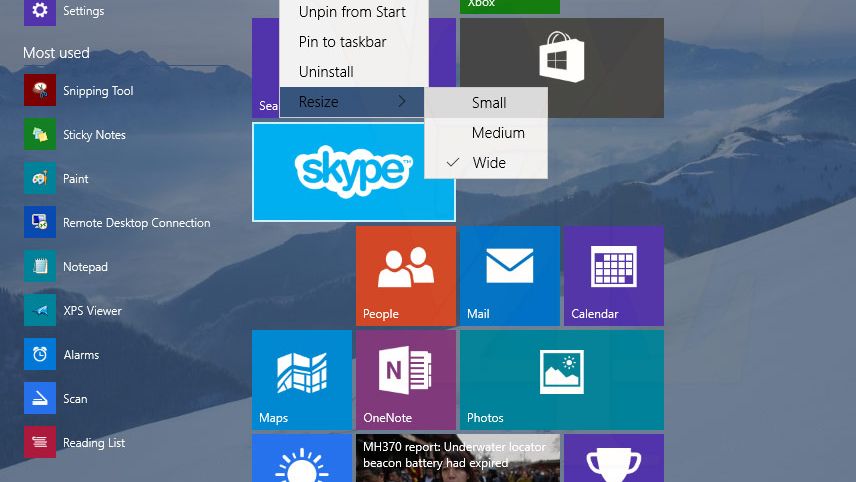Open the Calendar tile

click(x=614, y=276)
